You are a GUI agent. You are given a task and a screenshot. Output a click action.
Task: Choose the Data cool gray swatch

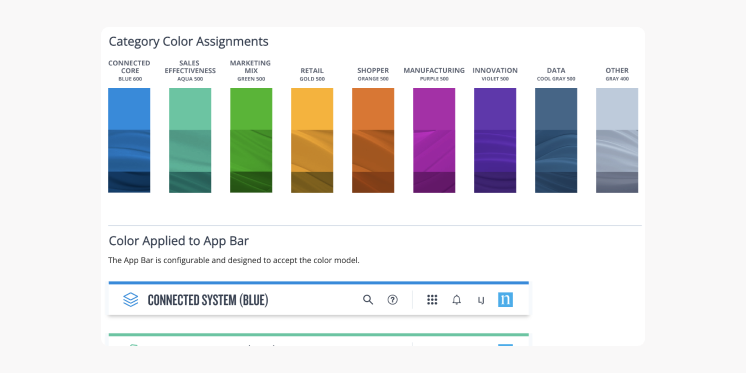[x=556, y=140]
